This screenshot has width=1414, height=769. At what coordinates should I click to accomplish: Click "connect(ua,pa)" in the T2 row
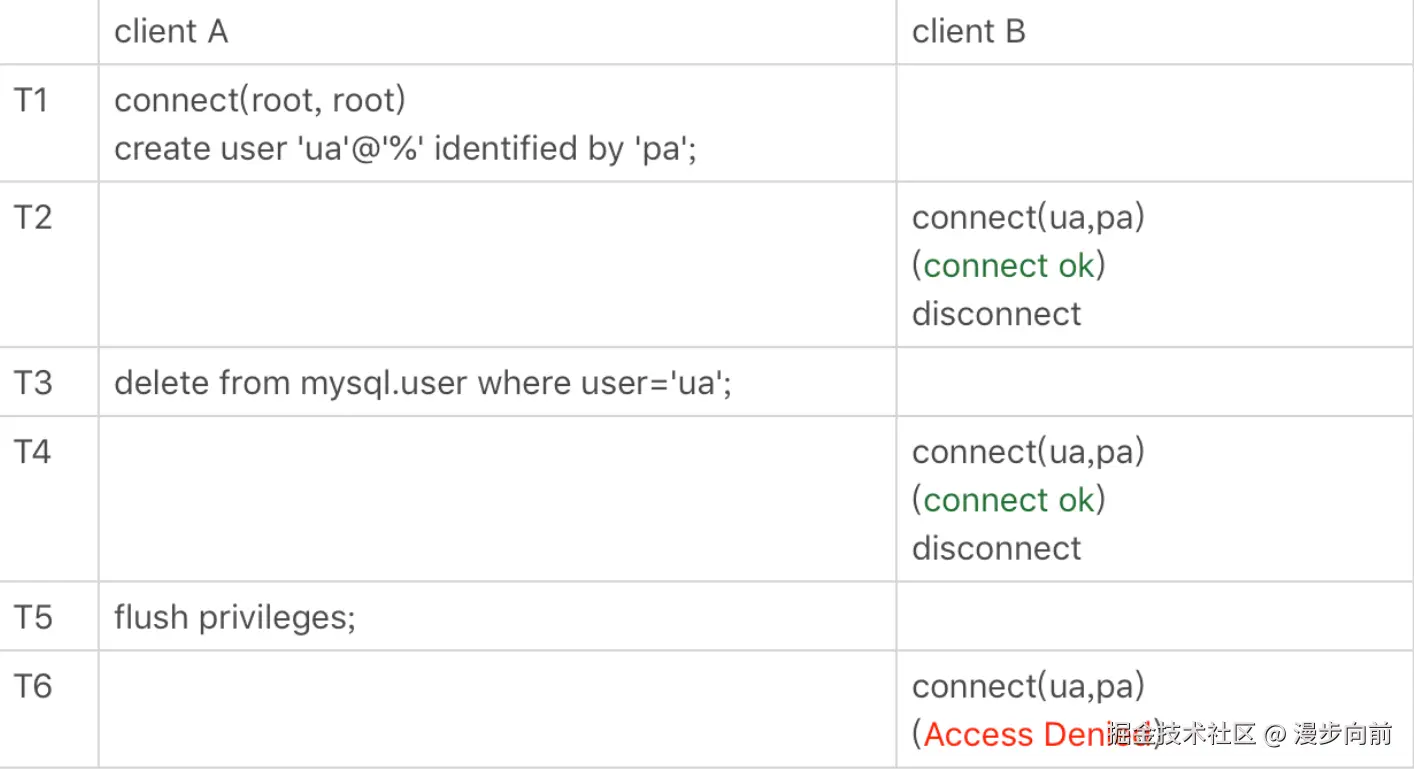point(1028,217)
